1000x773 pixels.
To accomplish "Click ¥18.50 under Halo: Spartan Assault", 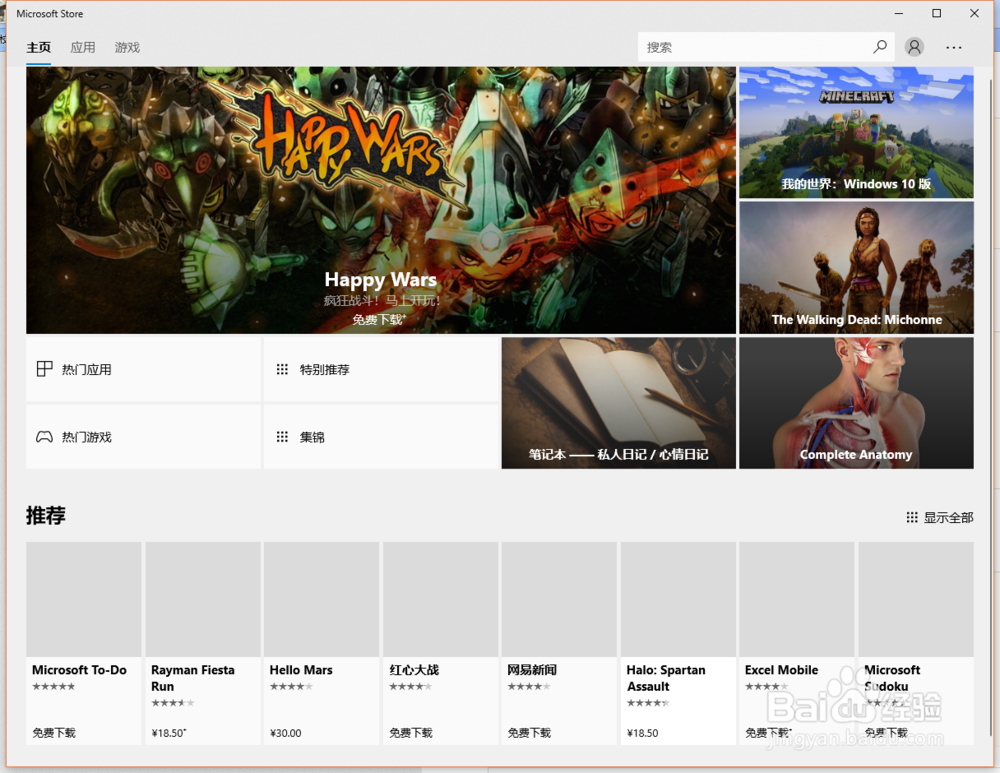I will pos(642,733).
